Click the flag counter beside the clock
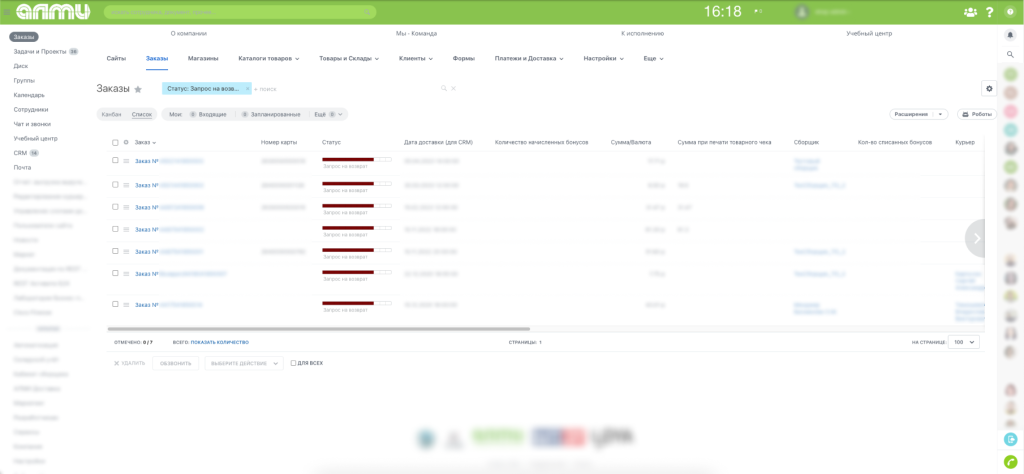 click(x=758, y=12)
